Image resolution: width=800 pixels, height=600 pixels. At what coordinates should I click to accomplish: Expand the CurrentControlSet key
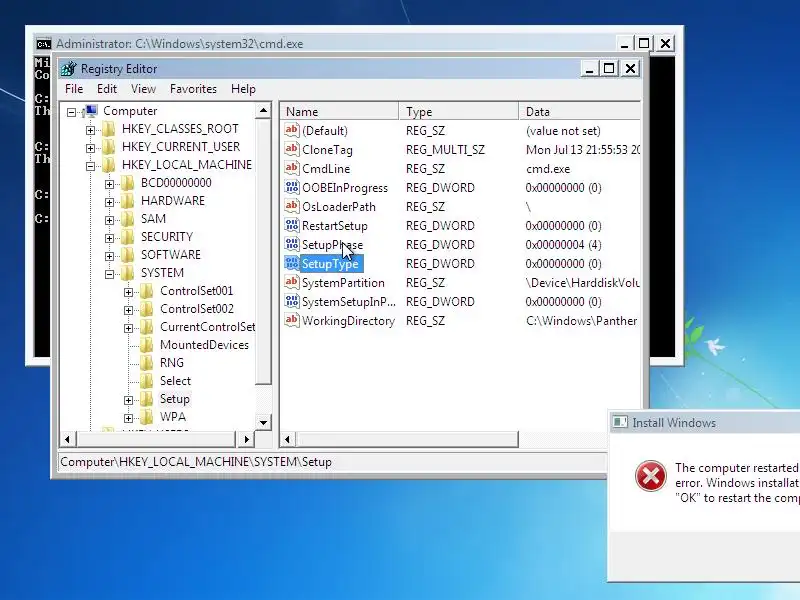click(x=129, y=328)
